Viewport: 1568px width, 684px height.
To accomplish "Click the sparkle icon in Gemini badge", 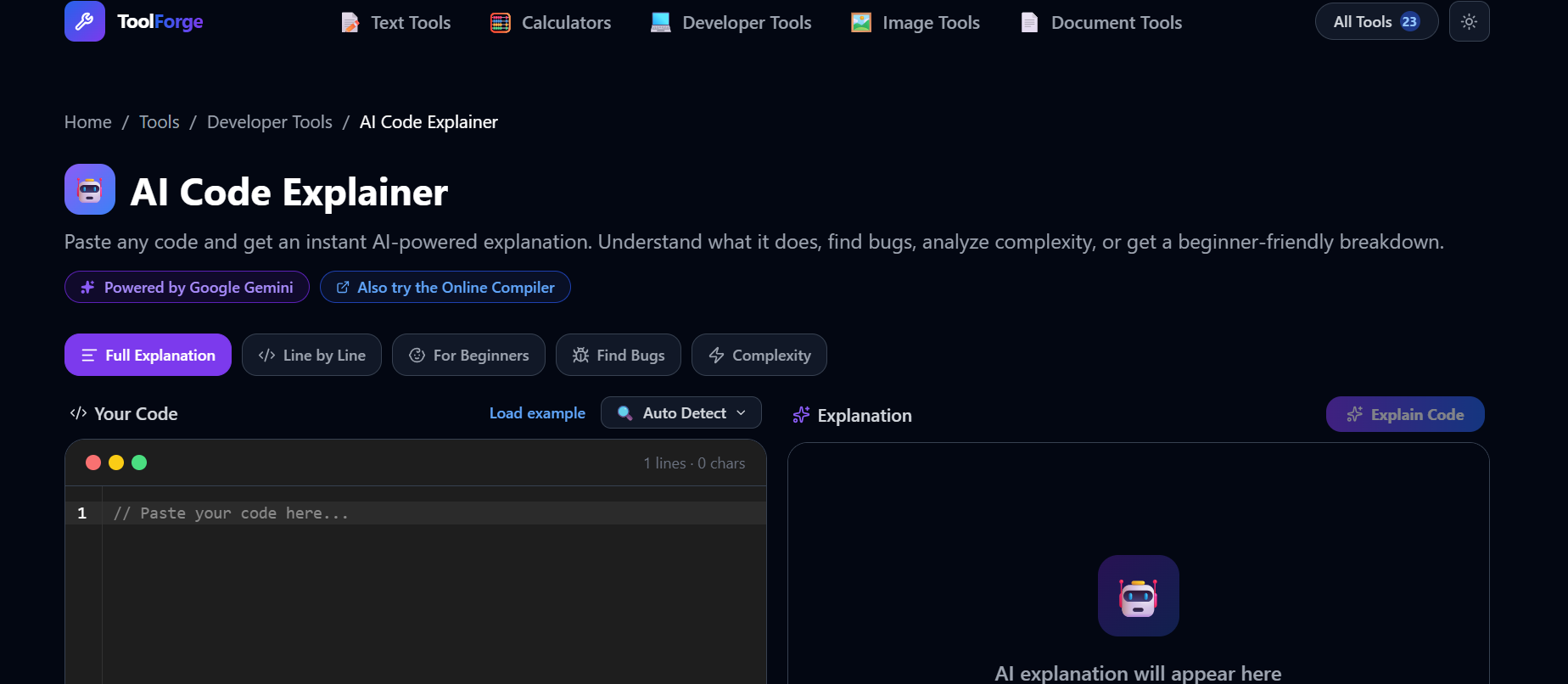I will pos(87,287).
